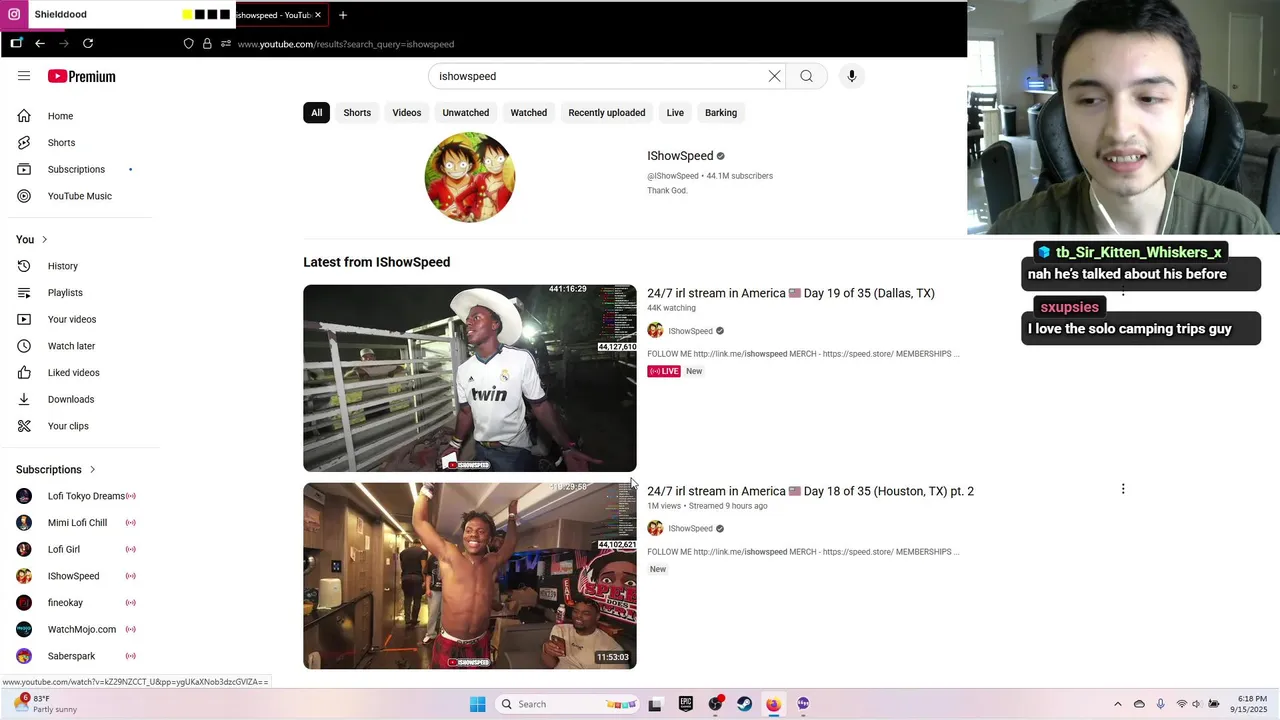
Task: Select the All filter chip
Action: point(316,113)
